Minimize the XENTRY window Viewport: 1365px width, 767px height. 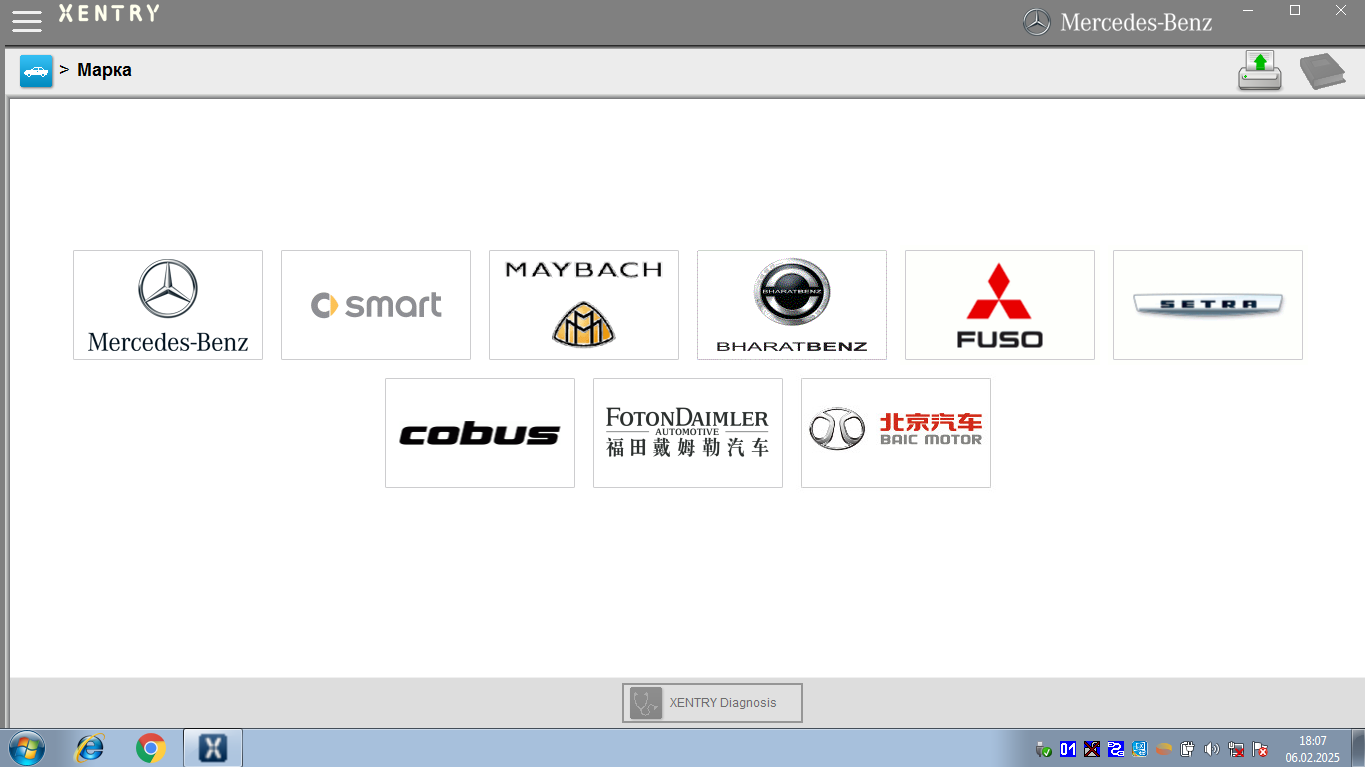1248,10
